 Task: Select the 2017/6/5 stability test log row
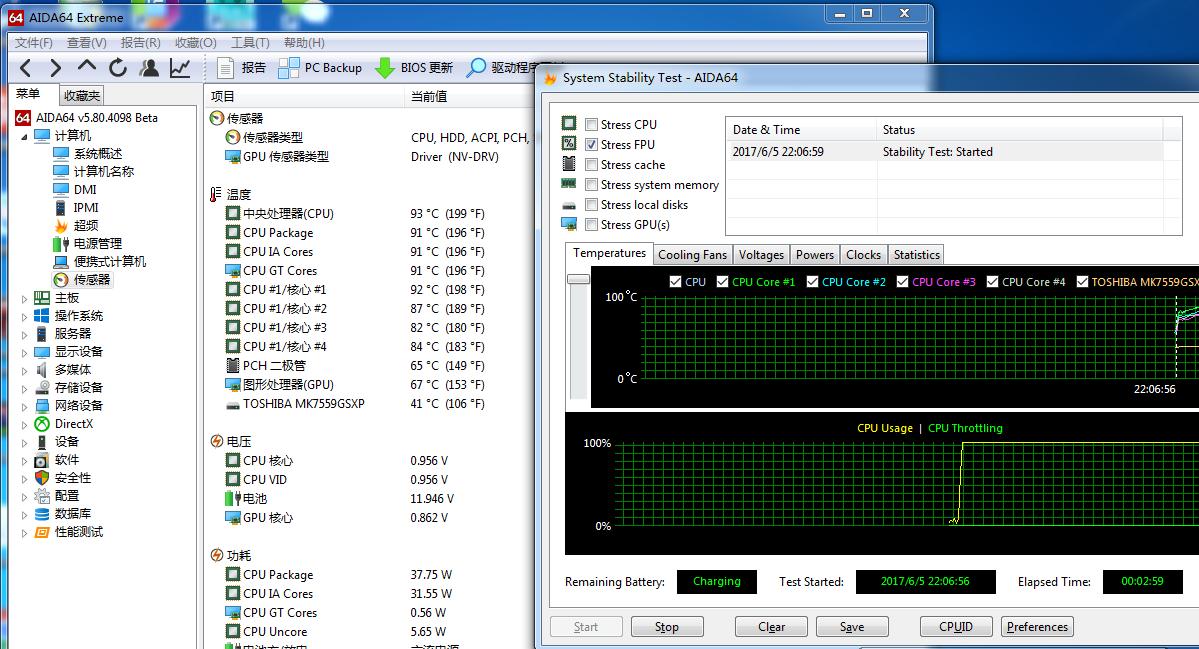(943, 152)
